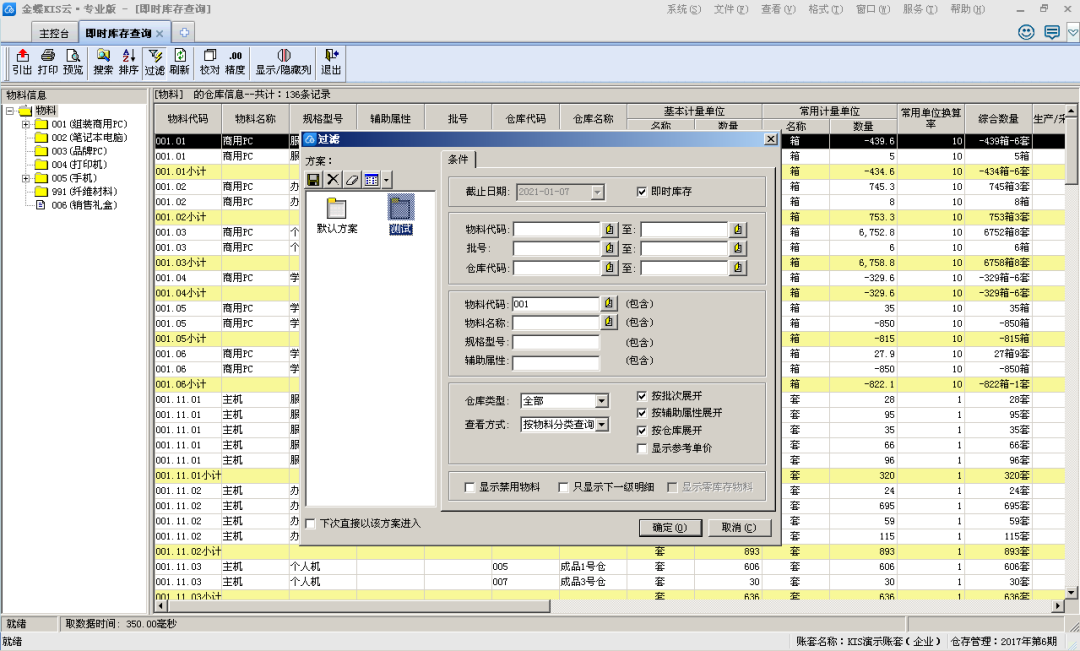The height and width of the screenshot is (651, 1080).
Task: Open the 文件 menu
Action: point(731,9)
